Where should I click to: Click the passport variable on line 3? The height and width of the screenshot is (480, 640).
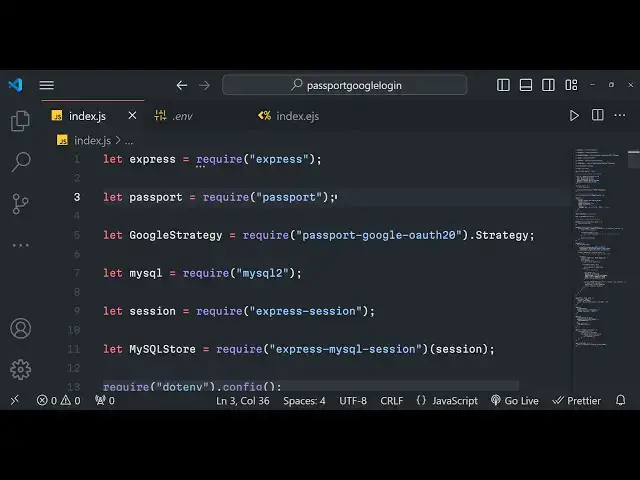pos(156,197)
